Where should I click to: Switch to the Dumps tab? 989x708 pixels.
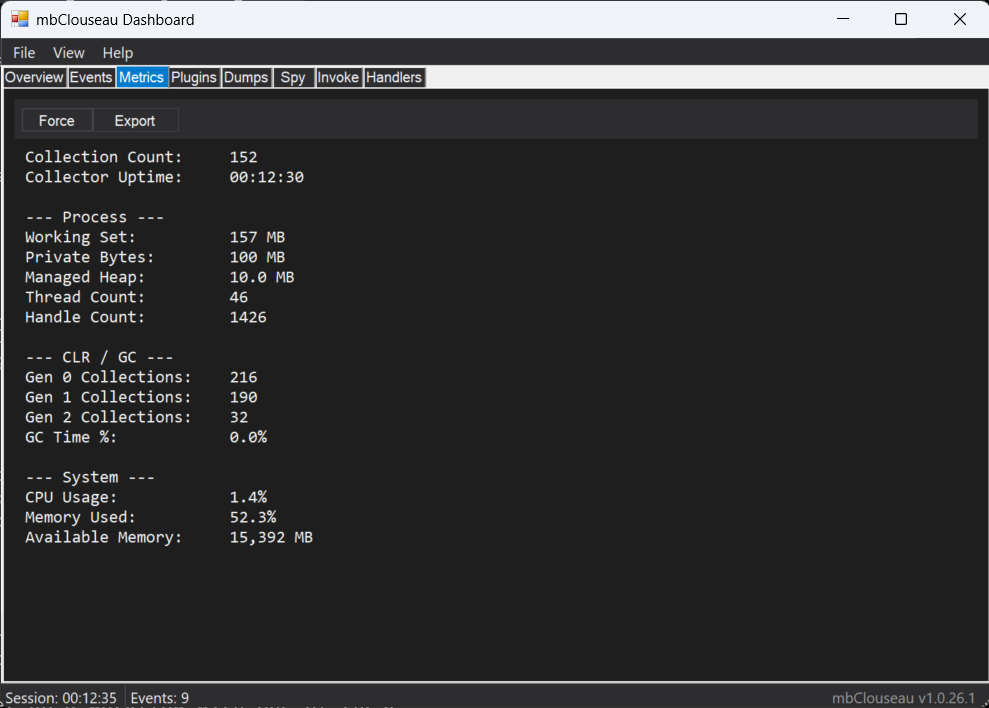[246, 77]
